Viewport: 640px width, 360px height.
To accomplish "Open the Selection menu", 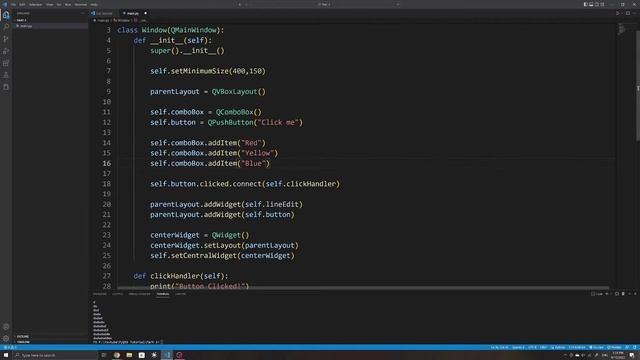I will [x=36, y=4].
